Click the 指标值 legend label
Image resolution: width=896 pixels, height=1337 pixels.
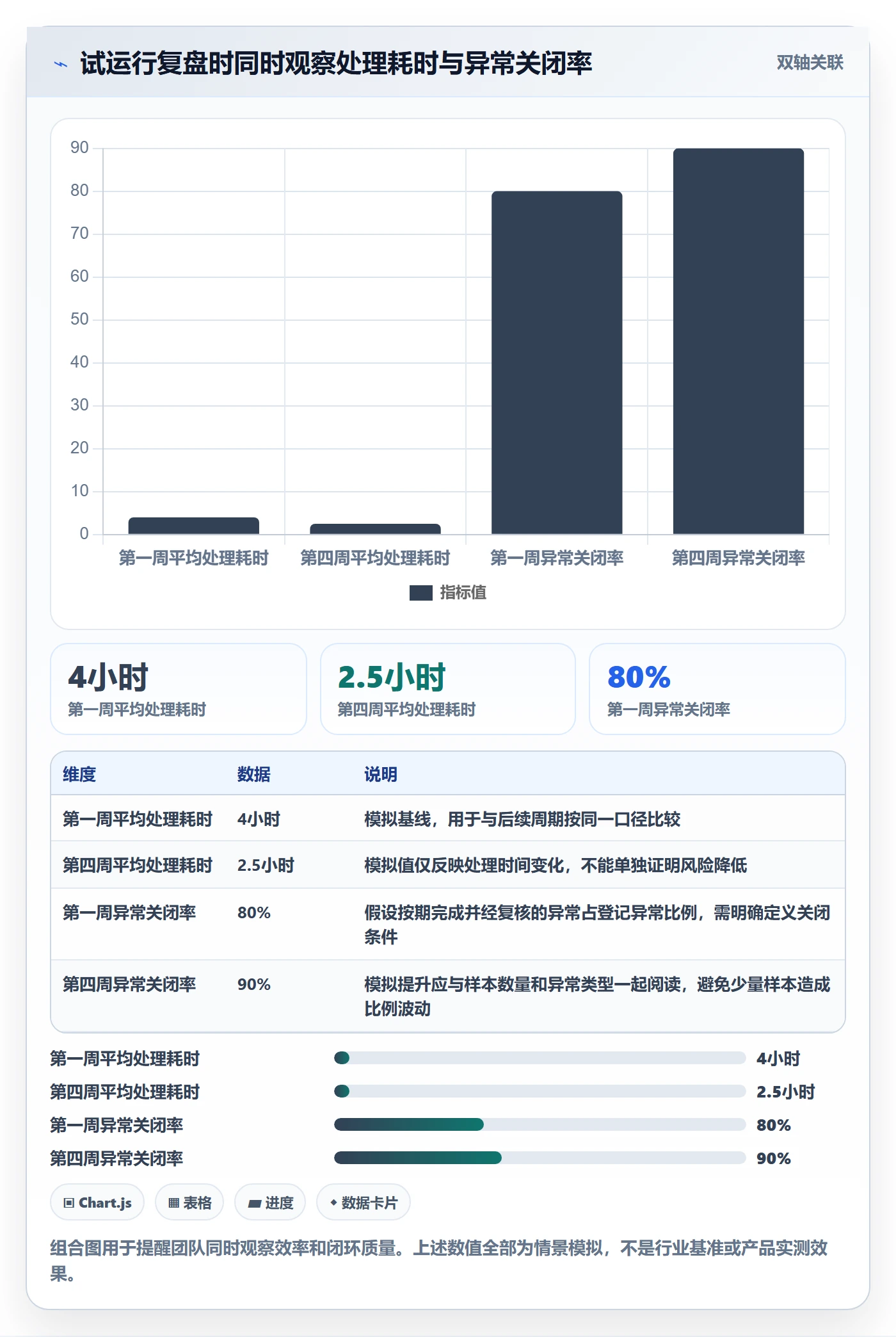tap(463, 593)
